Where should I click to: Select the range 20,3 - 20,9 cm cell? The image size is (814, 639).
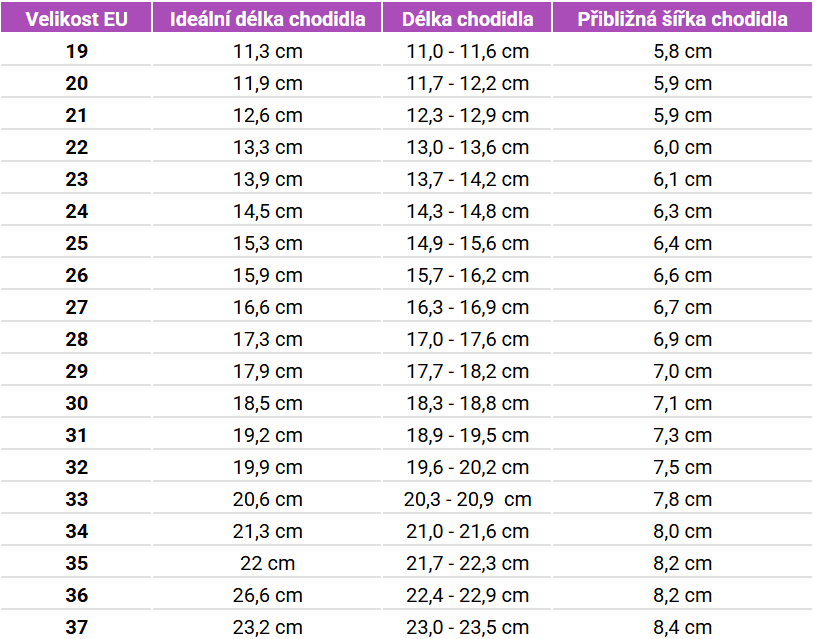(x=467, y=499)
